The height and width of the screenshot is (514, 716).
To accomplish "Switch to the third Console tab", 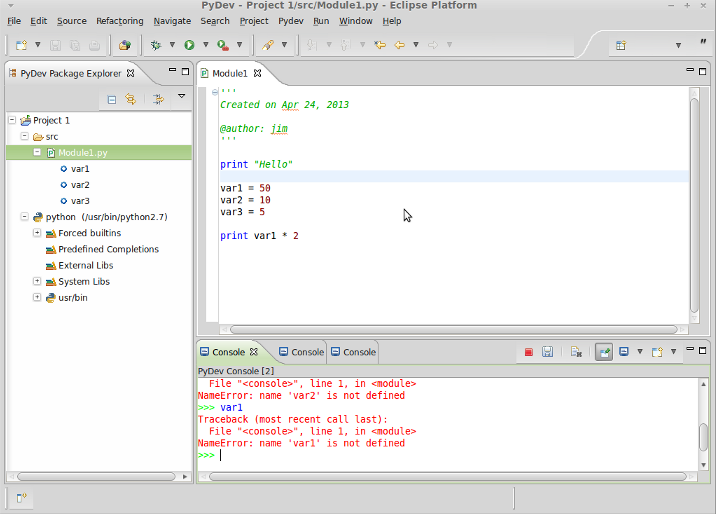I will 353,352.
